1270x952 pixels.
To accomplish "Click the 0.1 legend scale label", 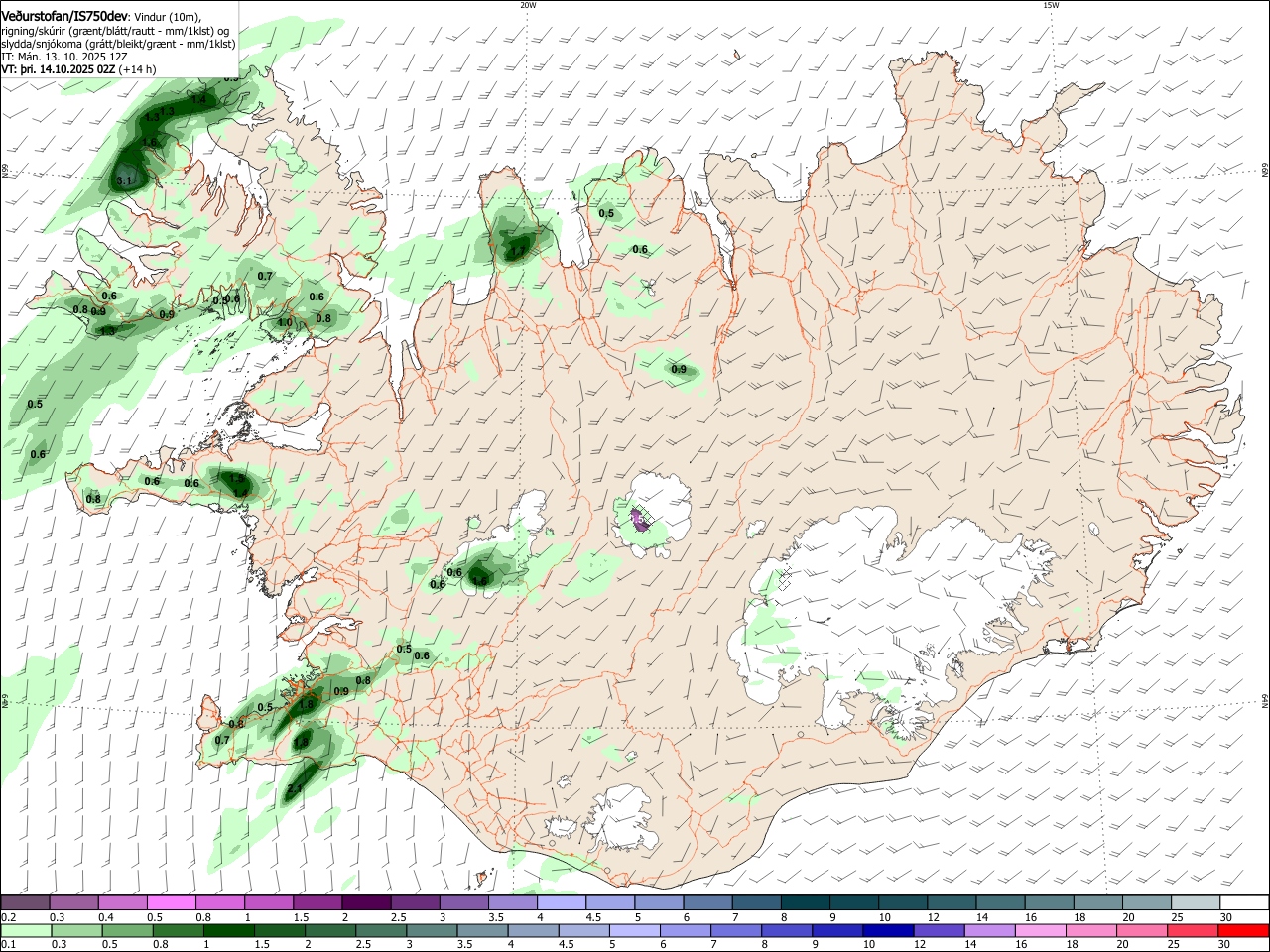I will 7,945.
